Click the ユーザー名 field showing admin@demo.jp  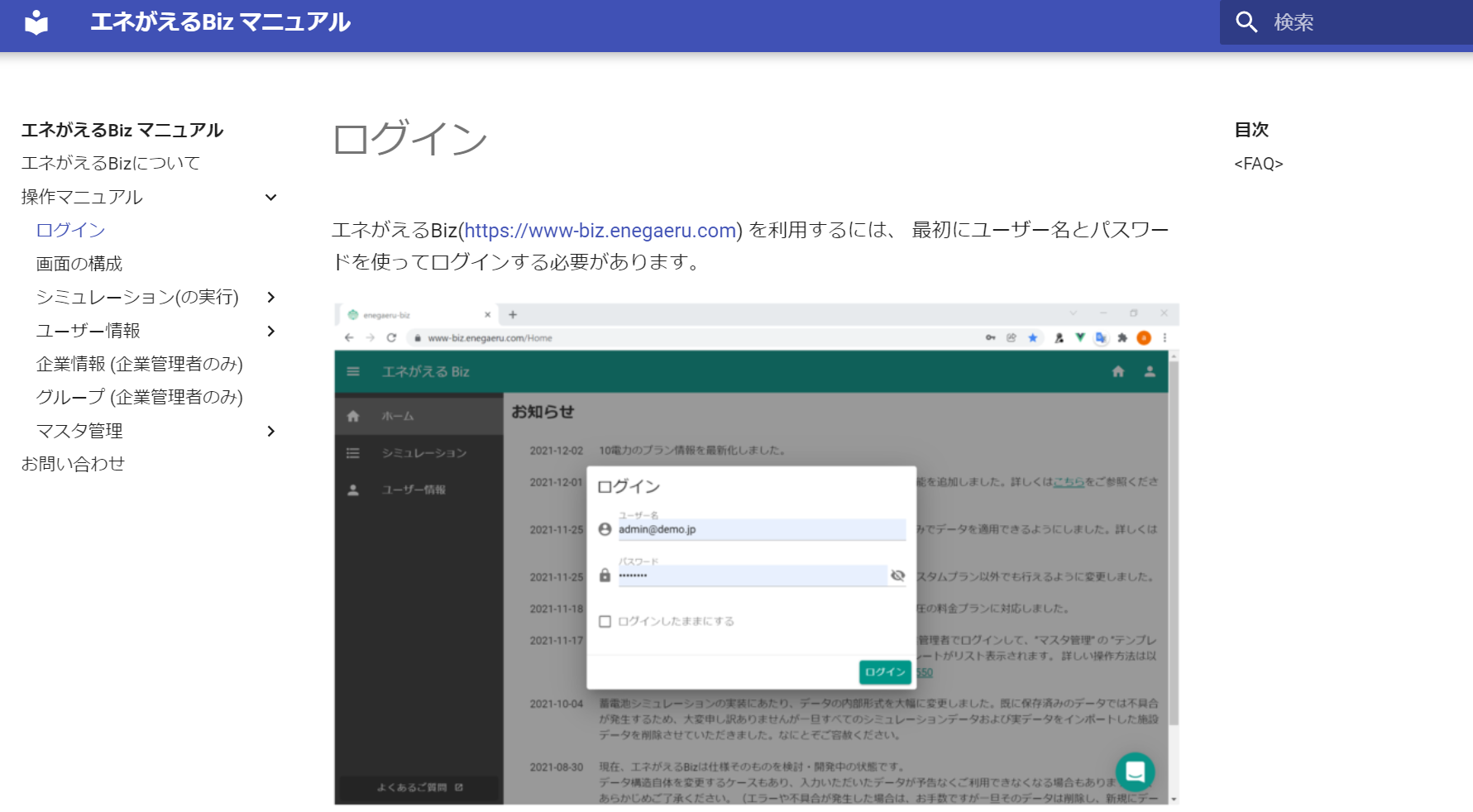tap(762, 529)
